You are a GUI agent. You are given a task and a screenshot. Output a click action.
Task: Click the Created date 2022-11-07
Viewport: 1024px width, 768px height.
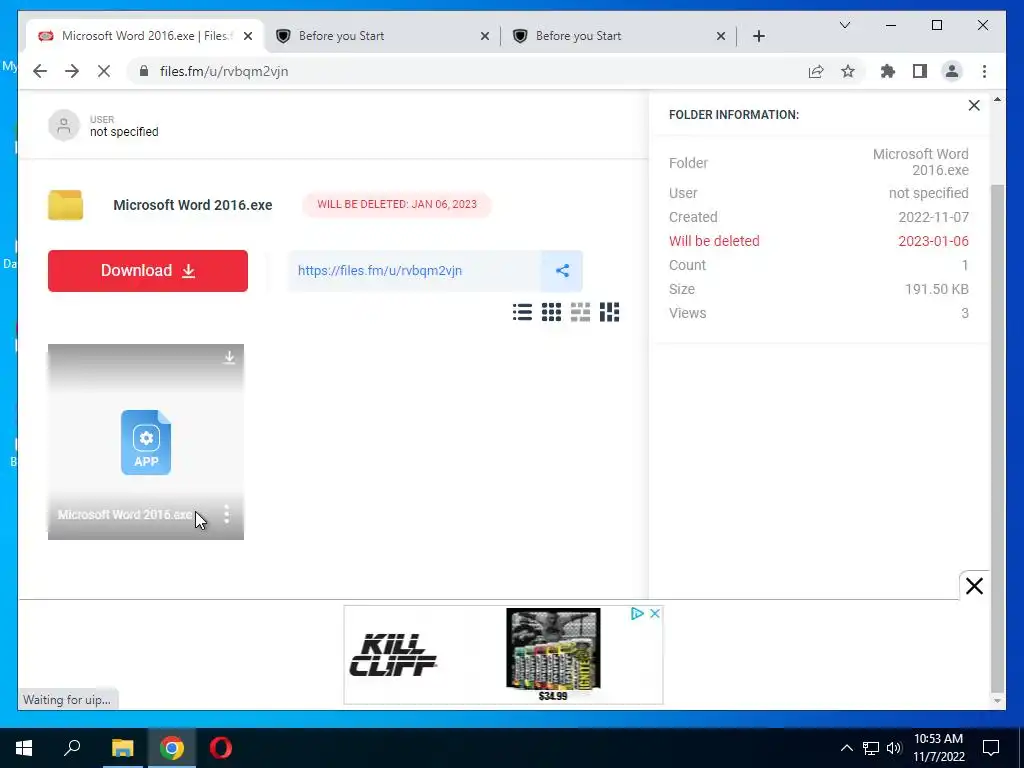click(x=933, y=217)
